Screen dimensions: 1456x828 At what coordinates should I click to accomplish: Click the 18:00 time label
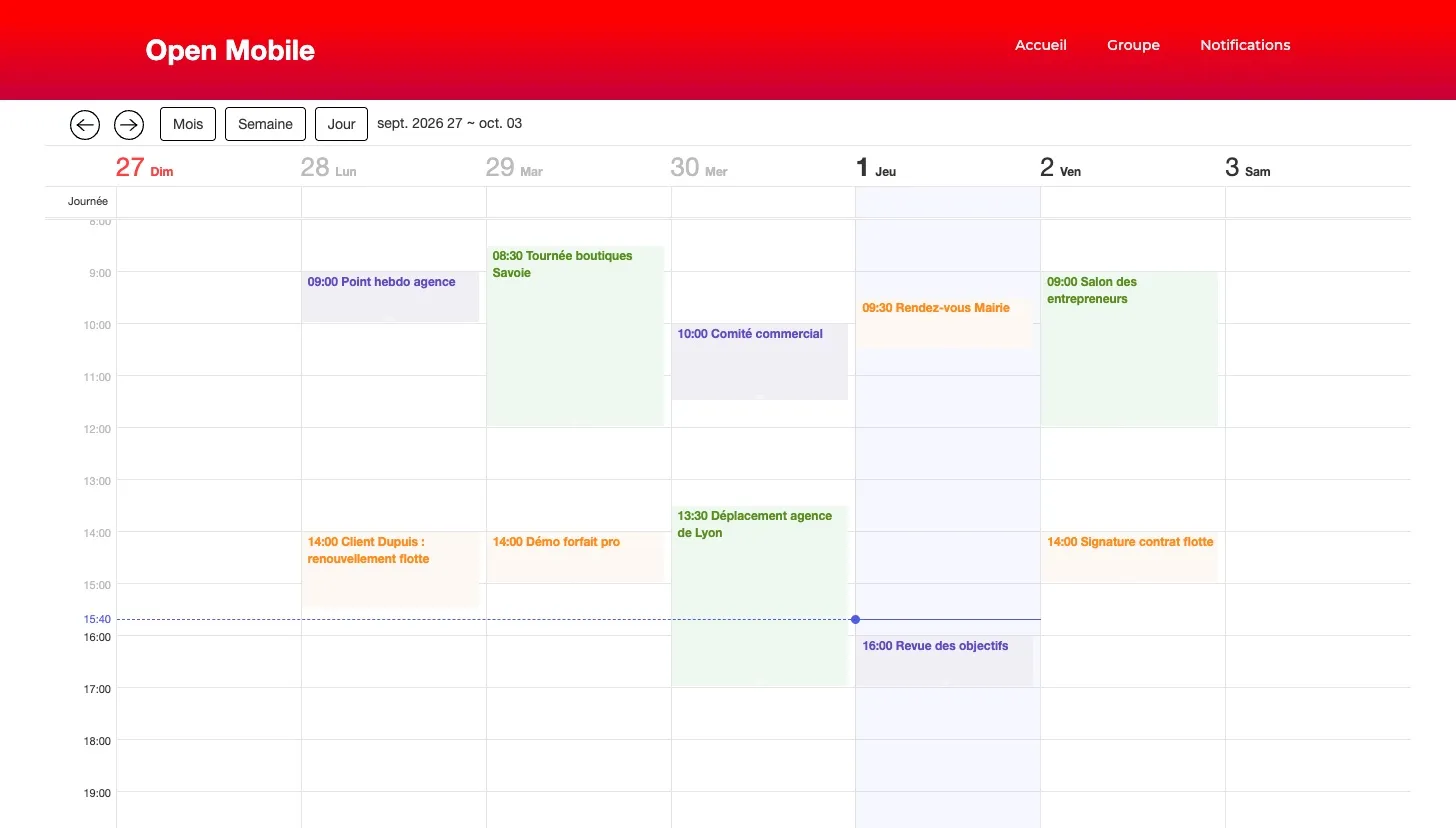click(x=98, y=741)
